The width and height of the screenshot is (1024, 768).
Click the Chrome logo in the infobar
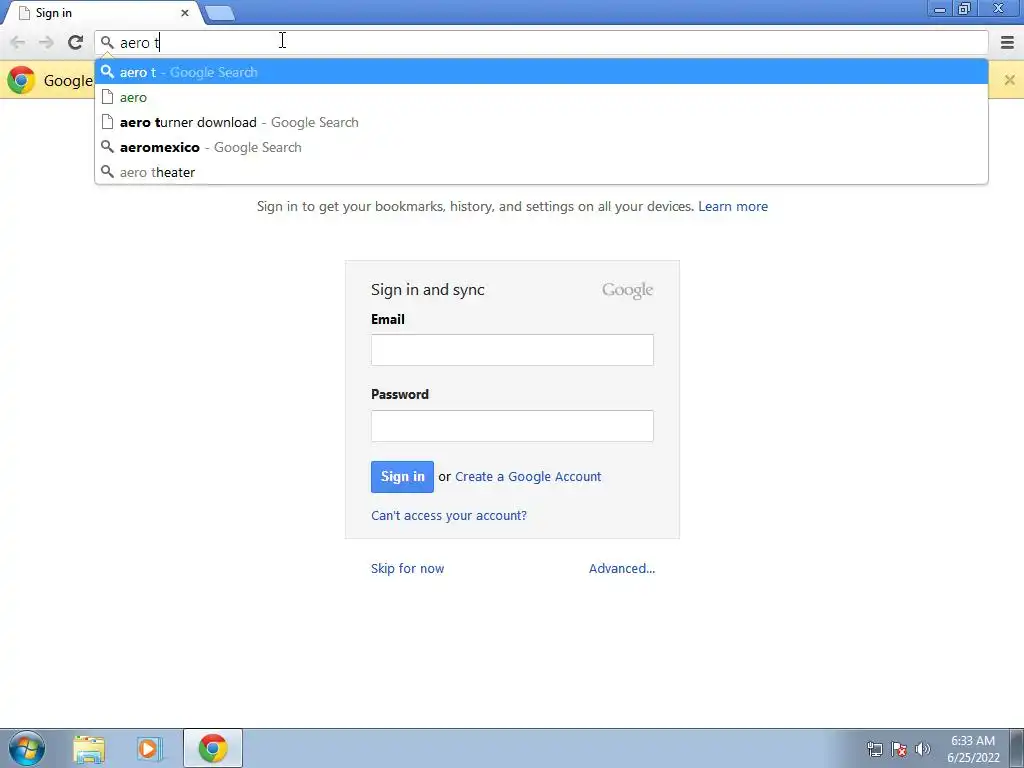[x=21, y=80]
